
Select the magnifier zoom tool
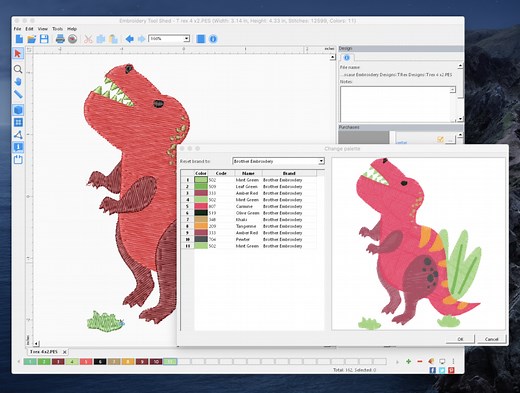(x=18, y=69)
